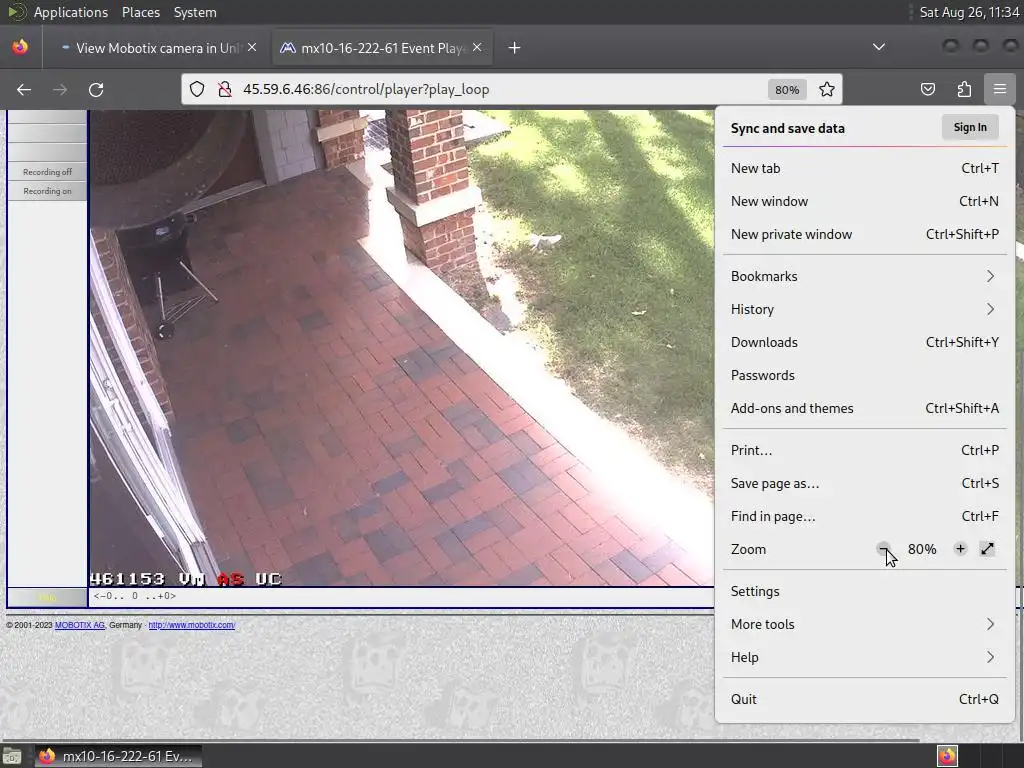Expand the Bookmarks submenu
The height and width of the screenshot is (768, 1024).
(865, 276)
